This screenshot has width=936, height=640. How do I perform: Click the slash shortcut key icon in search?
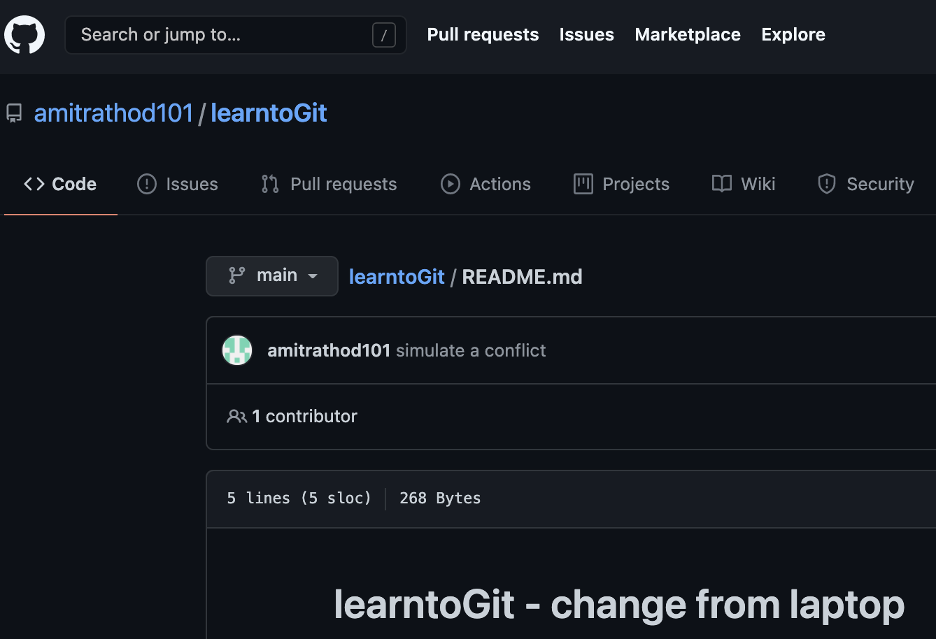click(x=384, y=35)
